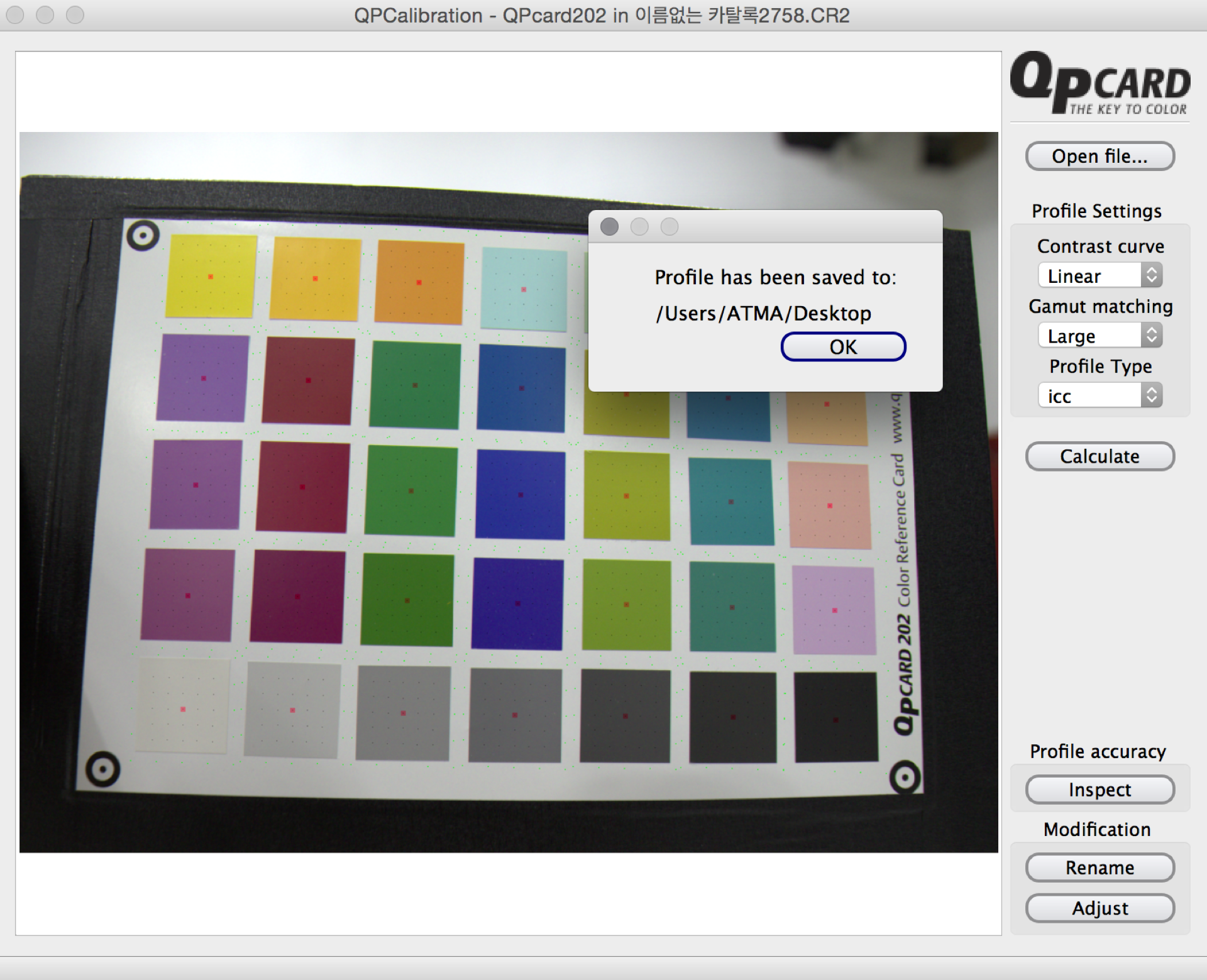
Task: Click OK in the profile saved dialog
Action: click(x=842, y=346)
